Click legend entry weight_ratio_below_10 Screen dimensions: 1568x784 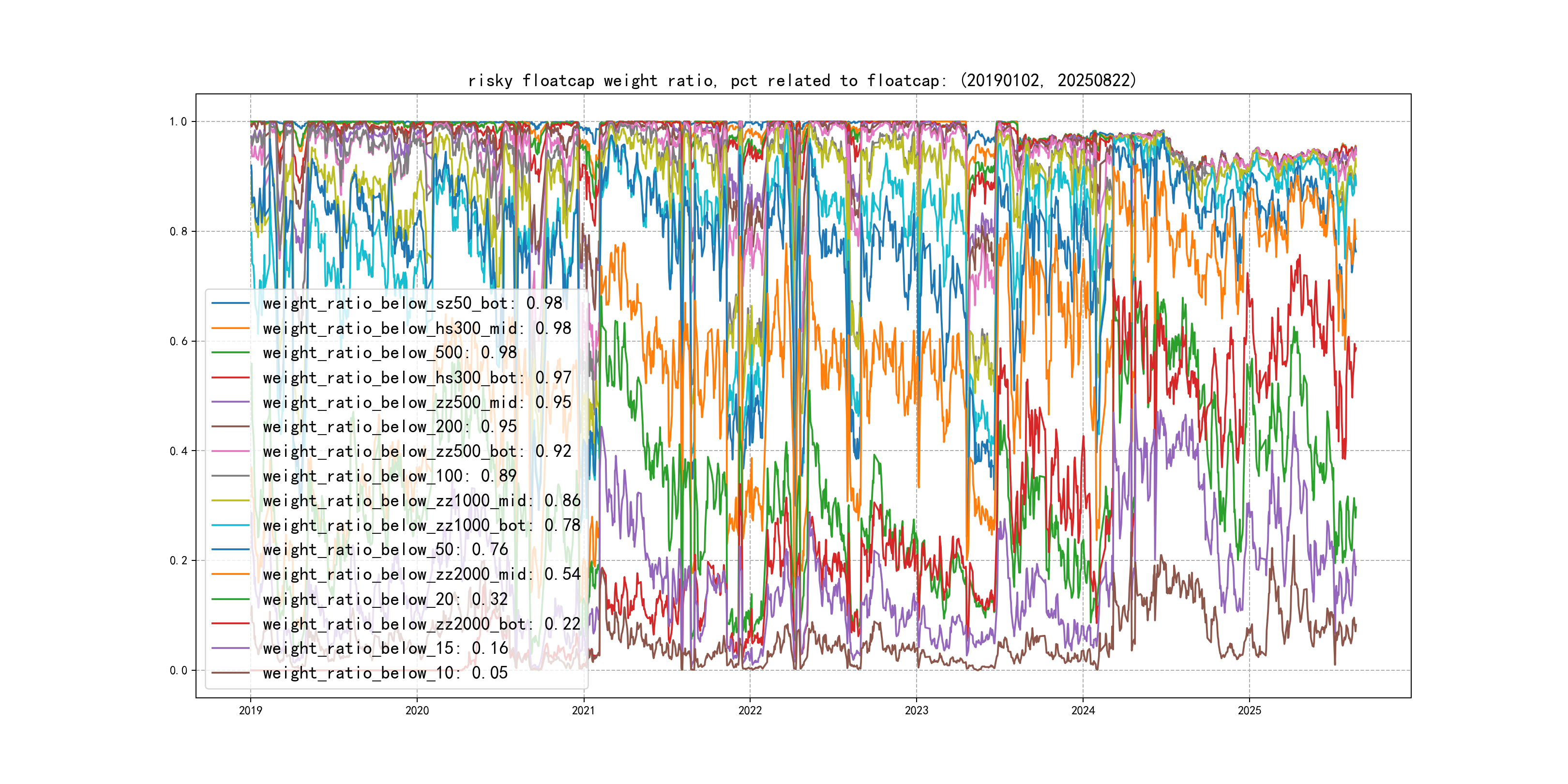(385, 673)
